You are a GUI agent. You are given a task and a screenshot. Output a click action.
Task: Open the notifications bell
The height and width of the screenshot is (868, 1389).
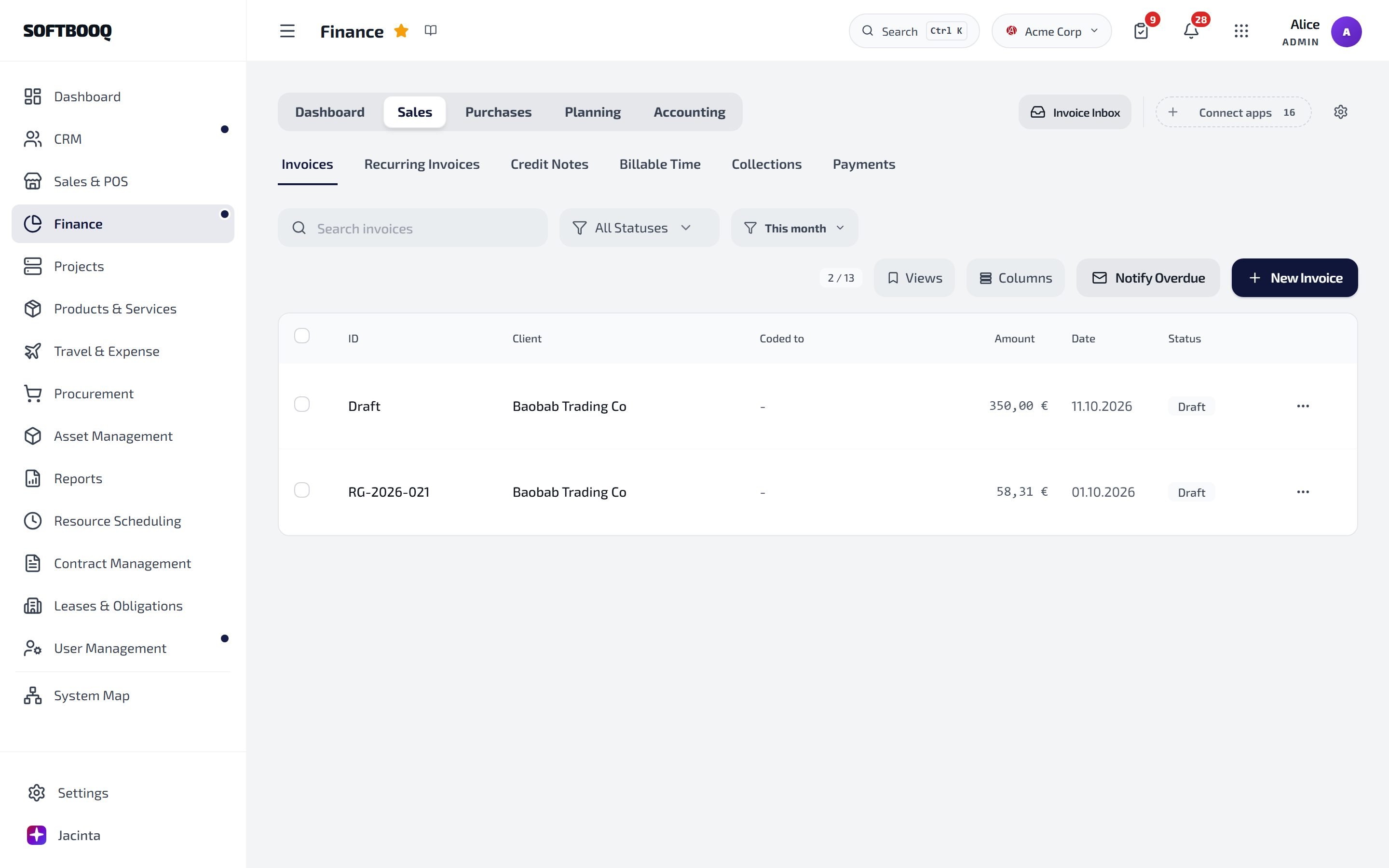[x=1191, y=31]
